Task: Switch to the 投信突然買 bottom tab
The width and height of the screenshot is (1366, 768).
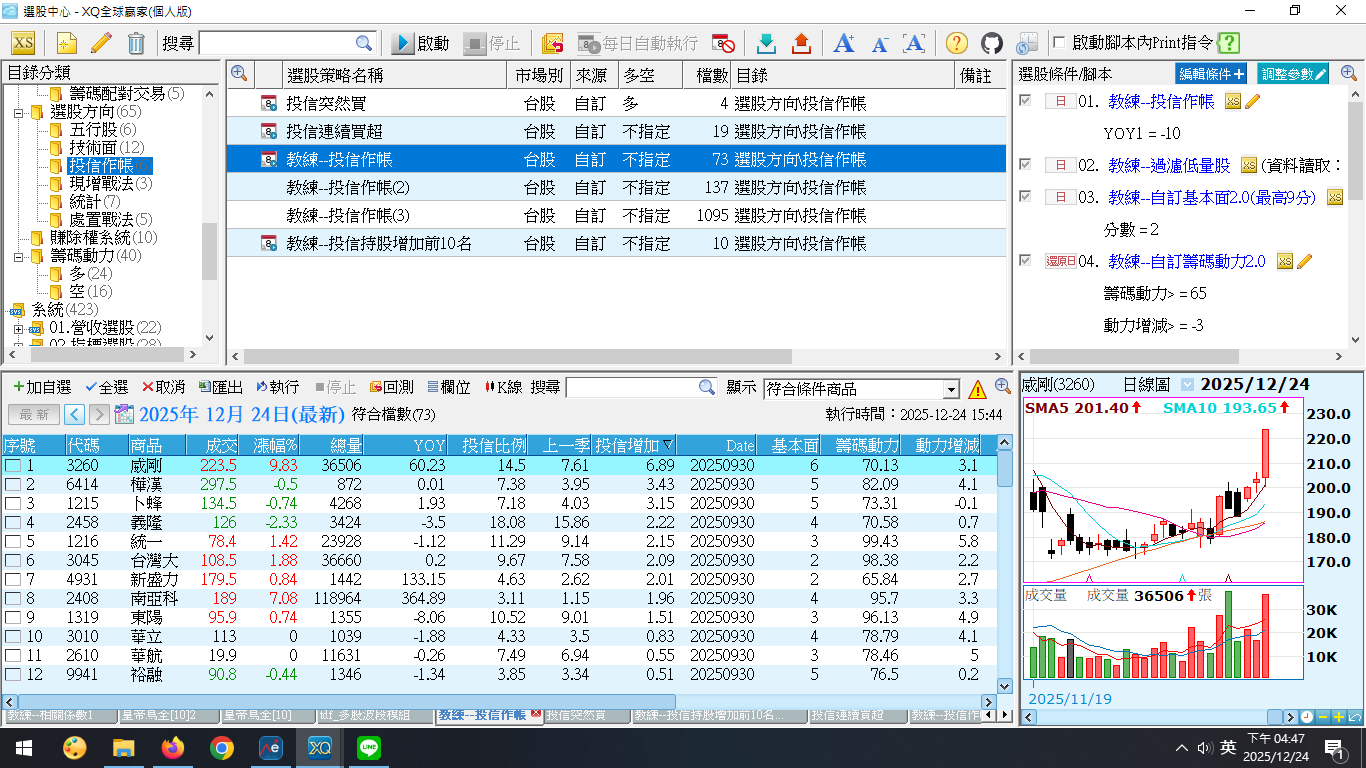Action: coord(577,715)
